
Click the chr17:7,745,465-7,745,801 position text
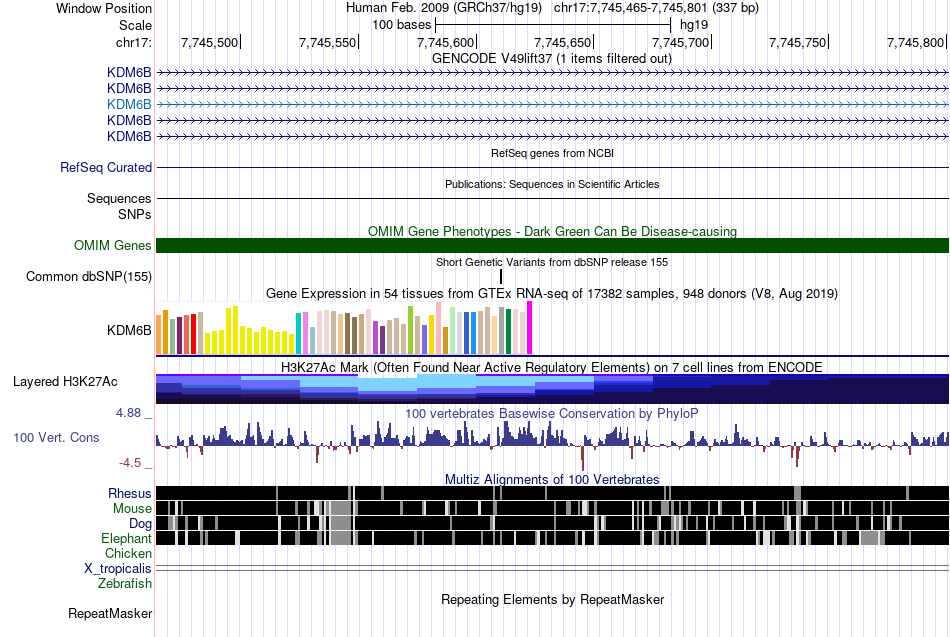tap(656, 8)
